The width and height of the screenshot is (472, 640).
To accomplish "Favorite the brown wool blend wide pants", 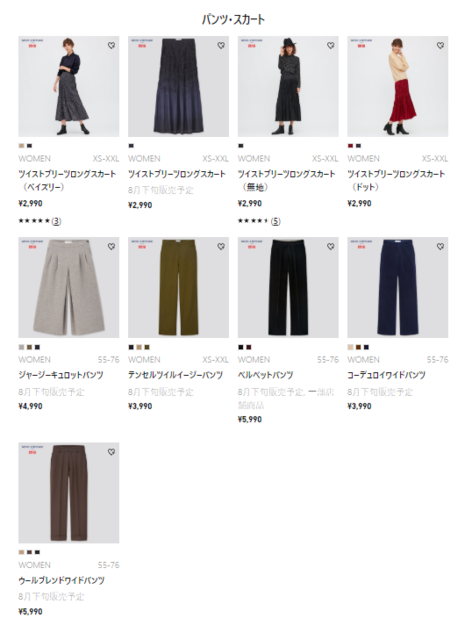I will click(x=111, y=452).
